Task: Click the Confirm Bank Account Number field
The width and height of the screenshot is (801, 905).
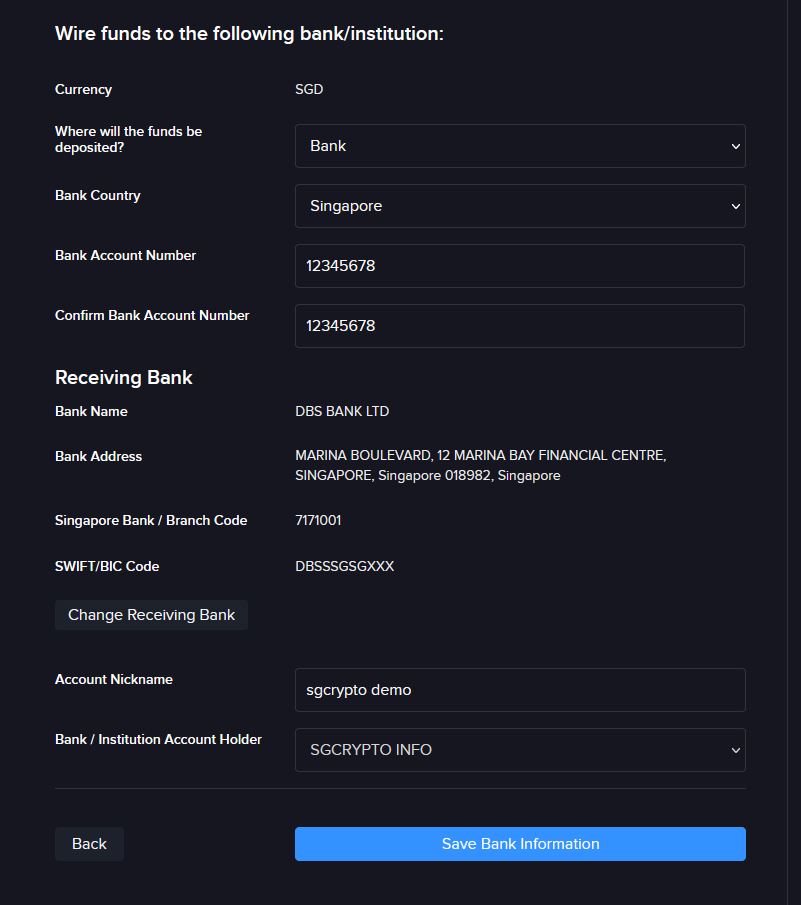Action: [x=520, y=326]
